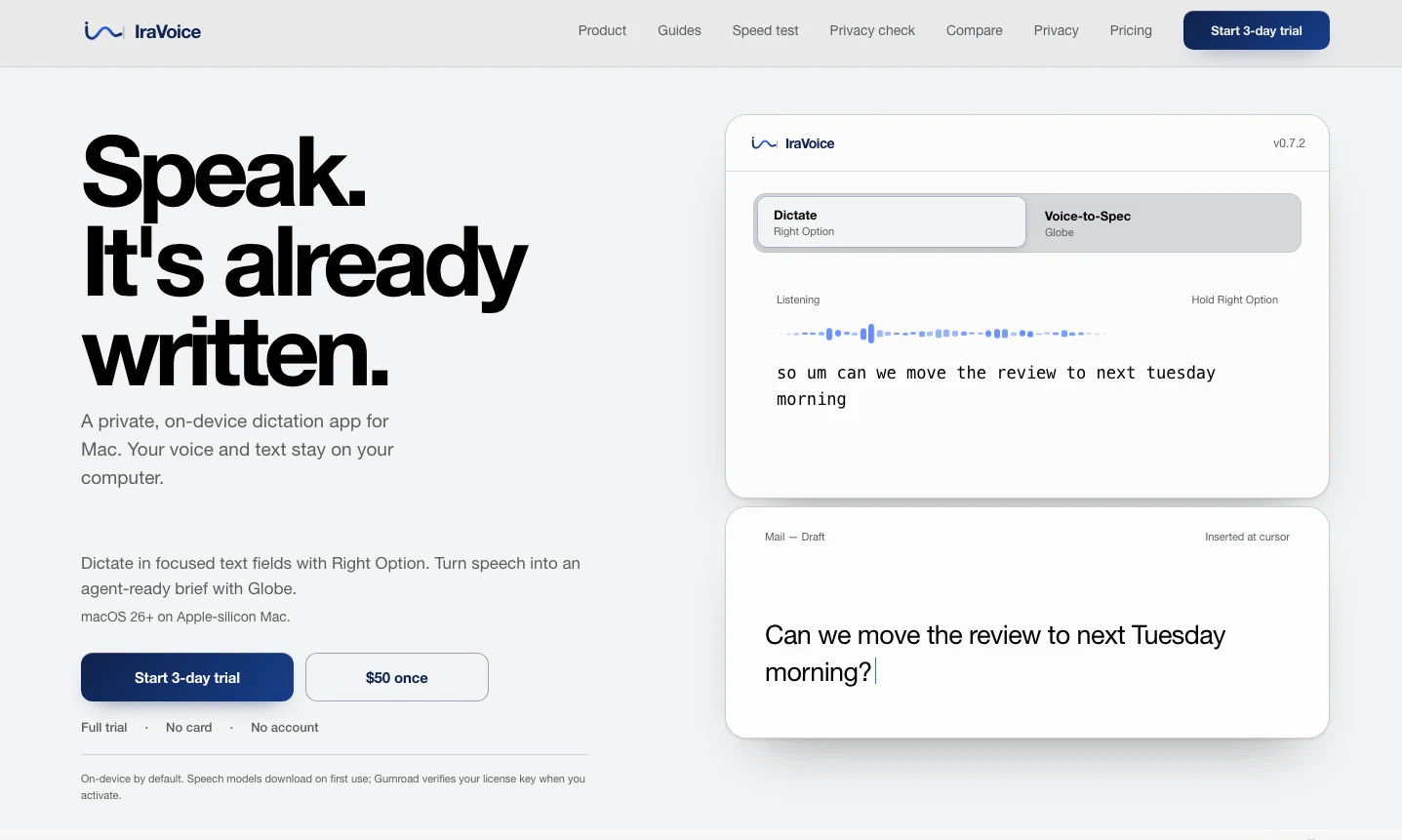This screenshot has width=1402, height=840.
Task: Click the macOS 26+ on Apple-silicon Mac text
Action: [185, 617]
